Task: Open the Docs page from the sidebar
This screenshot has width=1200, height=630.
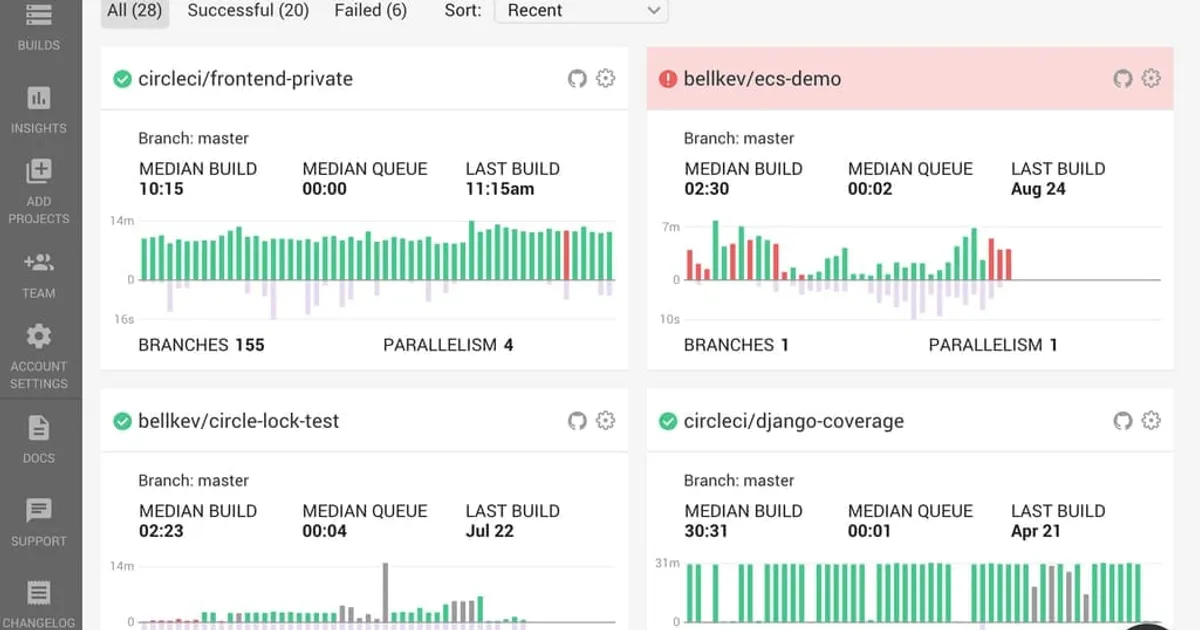Action: (x=39, y=440)
